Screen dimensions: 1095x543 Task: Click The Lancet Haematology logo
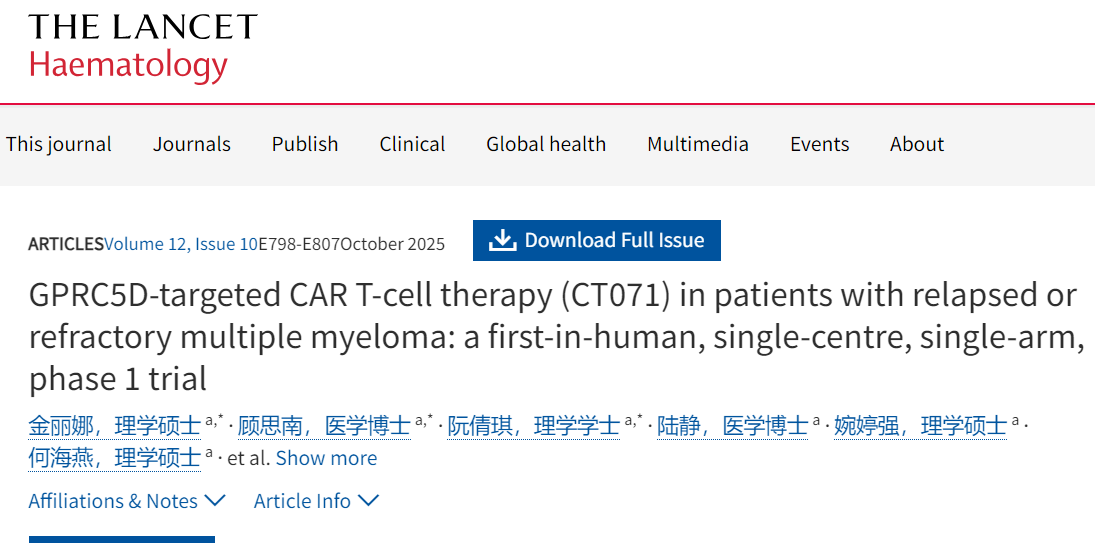point(142,47)
